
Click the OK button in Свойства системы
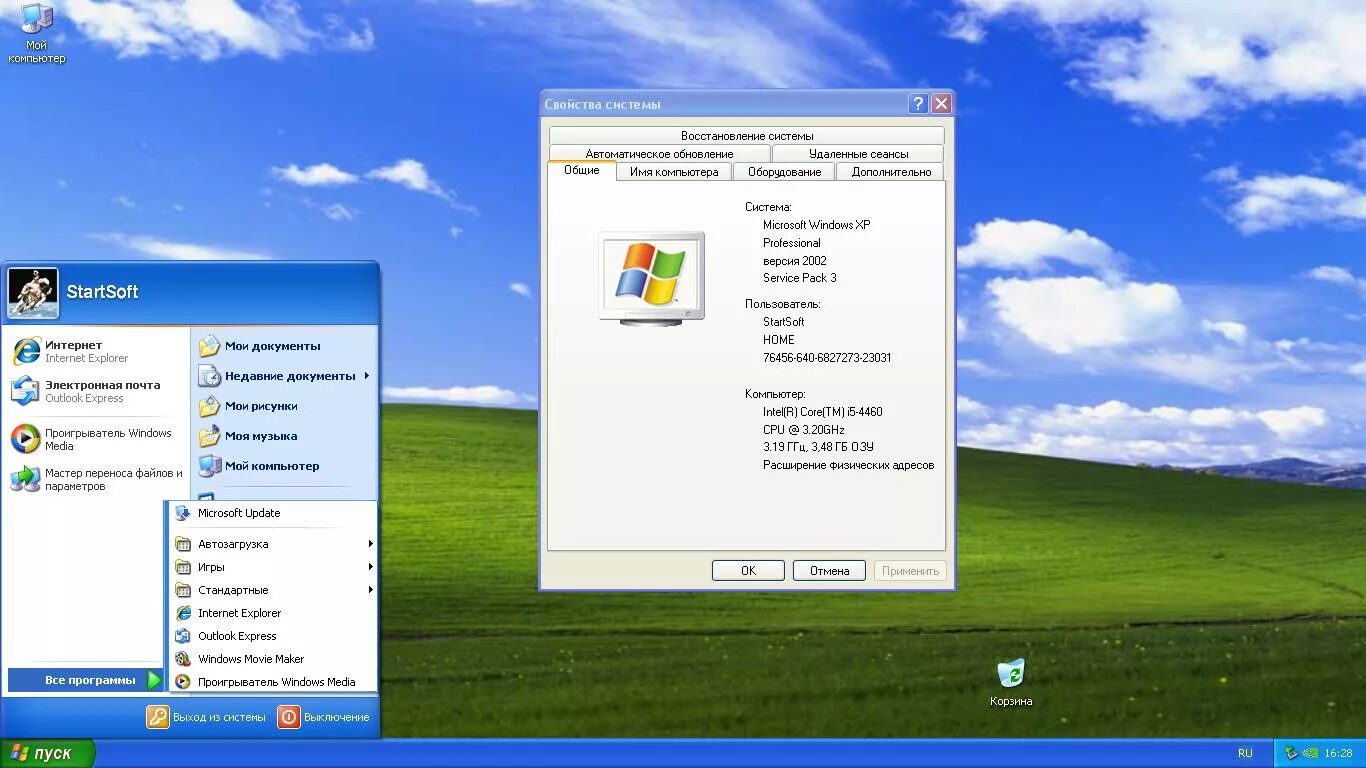(x=748, y=570)
